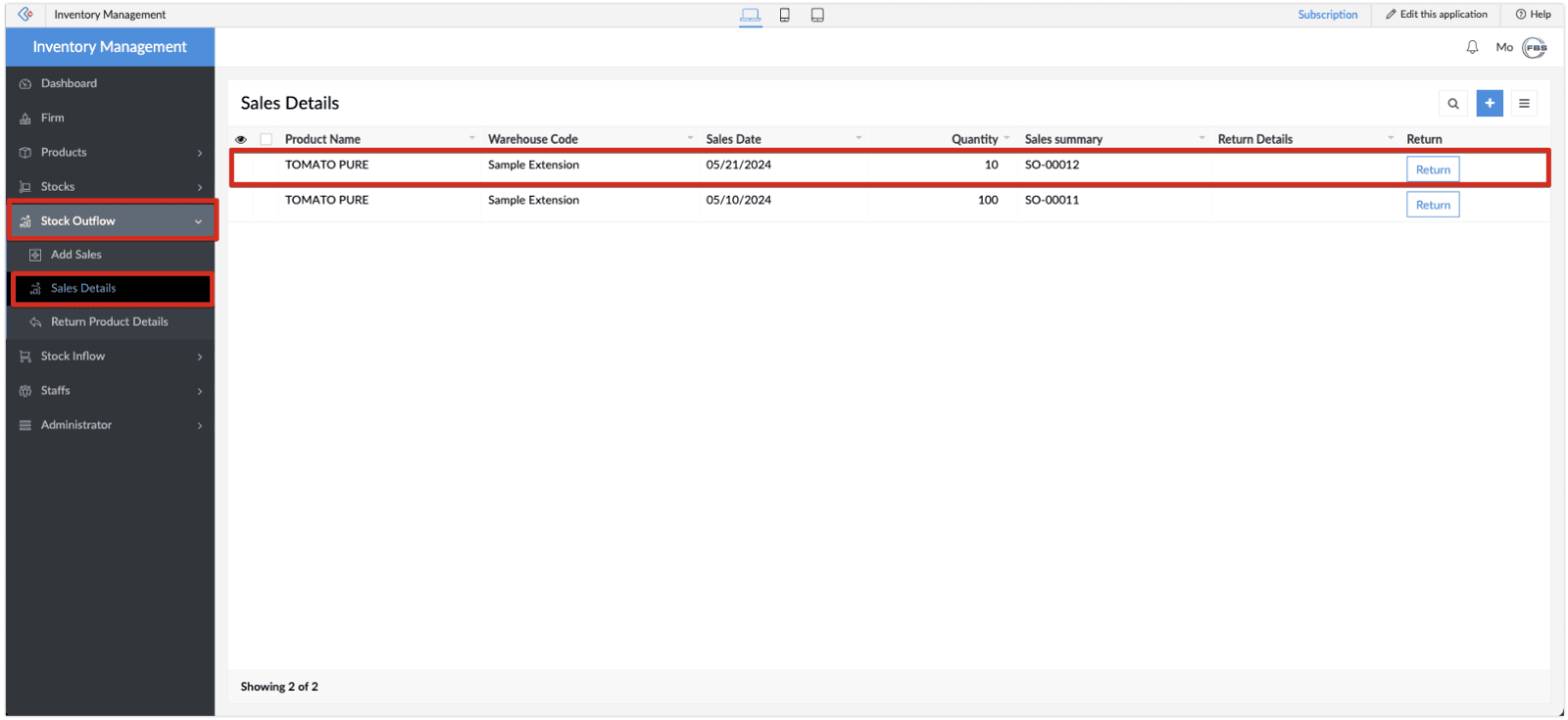Expand Administrator sidebar section
Screen dimensions: 1568x720
click(x=110, y=424)
